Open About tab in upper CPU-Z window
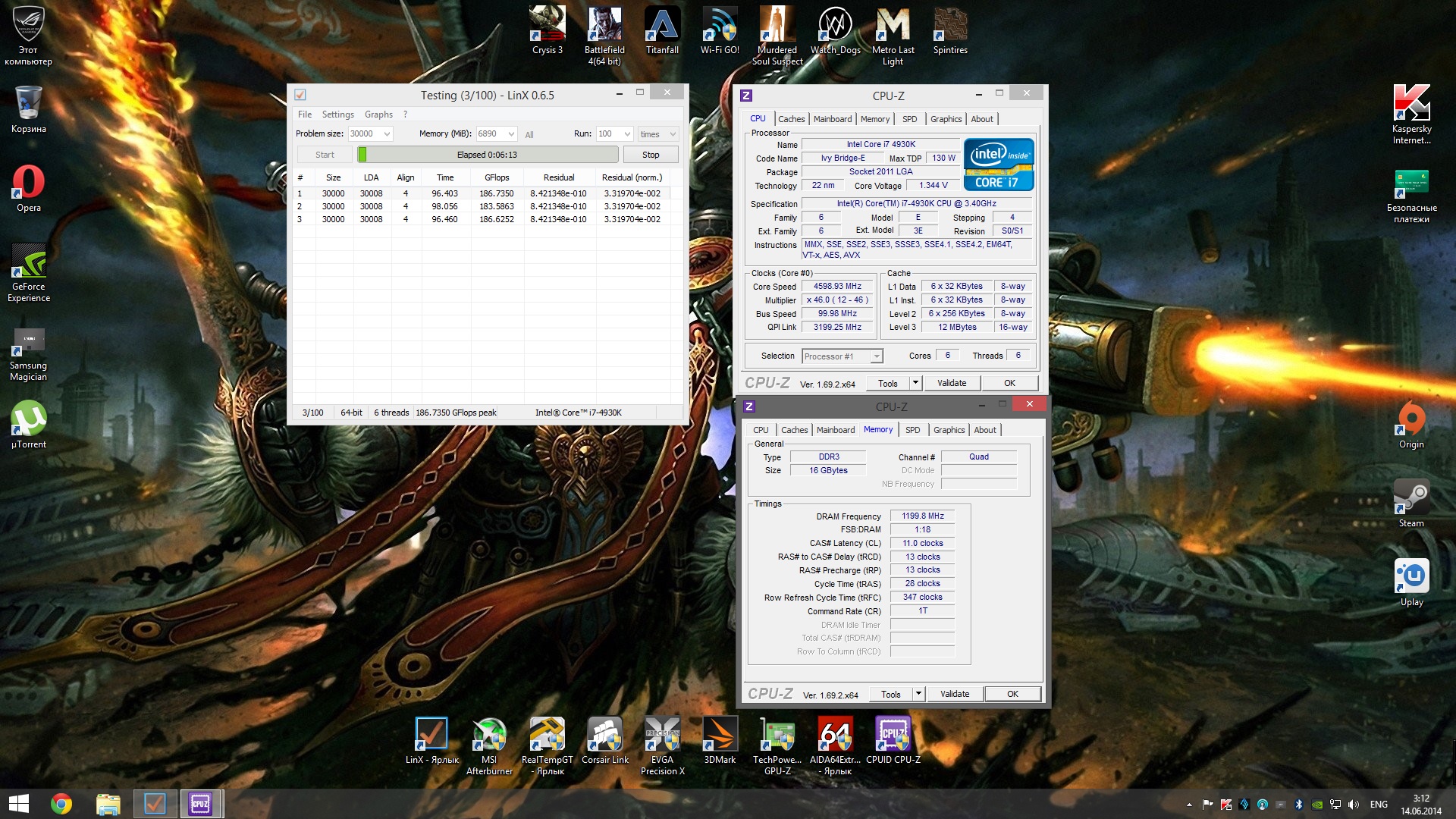Image resolution: width=1456 pixels, height=819 pixels. tap(982, 119)
